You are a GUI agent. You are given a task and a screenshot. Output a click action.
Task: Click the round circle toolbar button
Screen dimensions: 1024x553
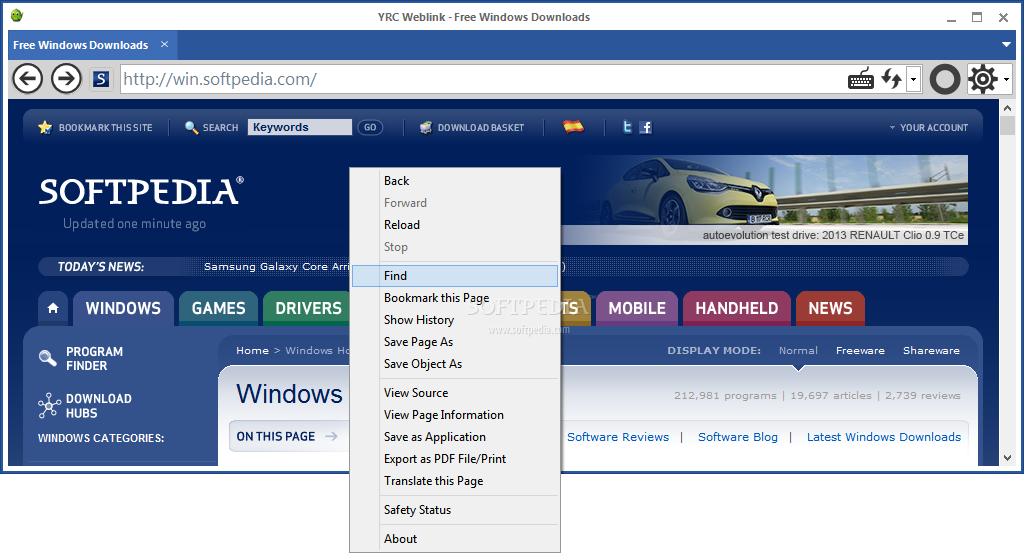tap(944, 79)
